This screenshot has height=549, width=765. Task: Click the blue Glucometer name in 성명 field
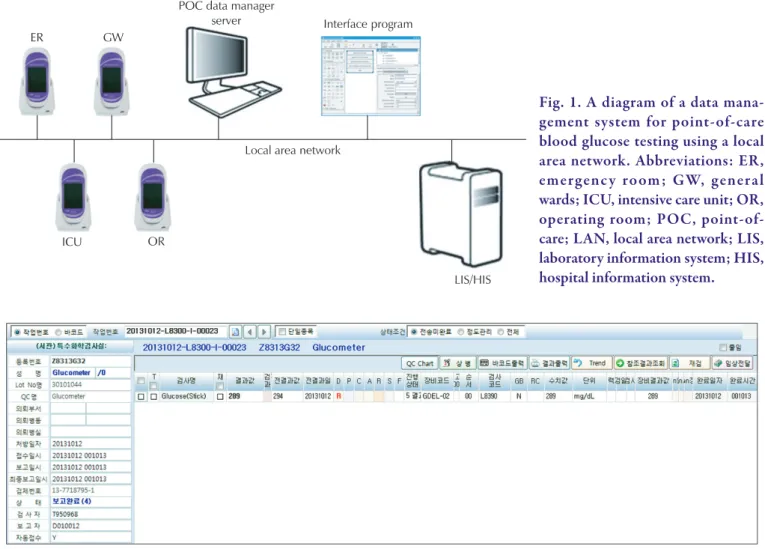coord(71,373)
